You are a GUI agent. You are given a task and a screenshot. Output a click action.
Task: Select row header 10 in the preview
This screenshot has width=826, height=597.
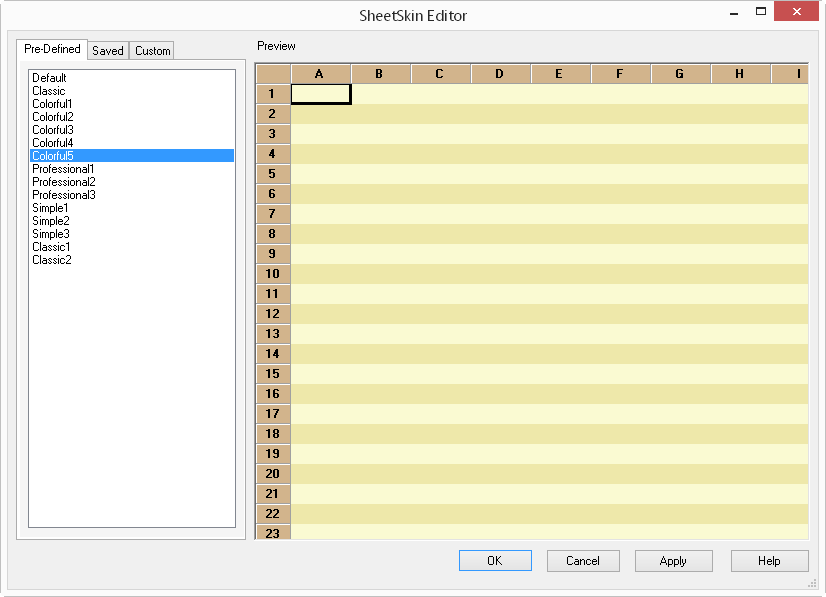[x=272, y=273]
